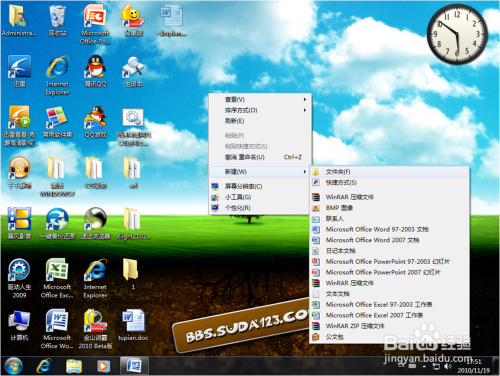Select WinRAR 压缩文件 entry above BMP 图像
This screenshot has height=376, width=500.
click(x=390, y=197)
